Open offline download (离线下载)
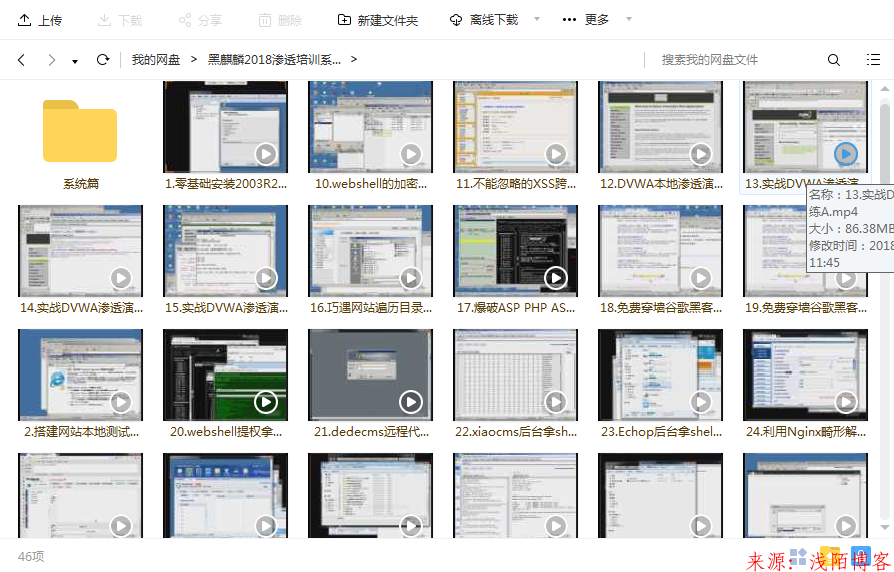This screenshot has height=572, width=894. [484, 20]
